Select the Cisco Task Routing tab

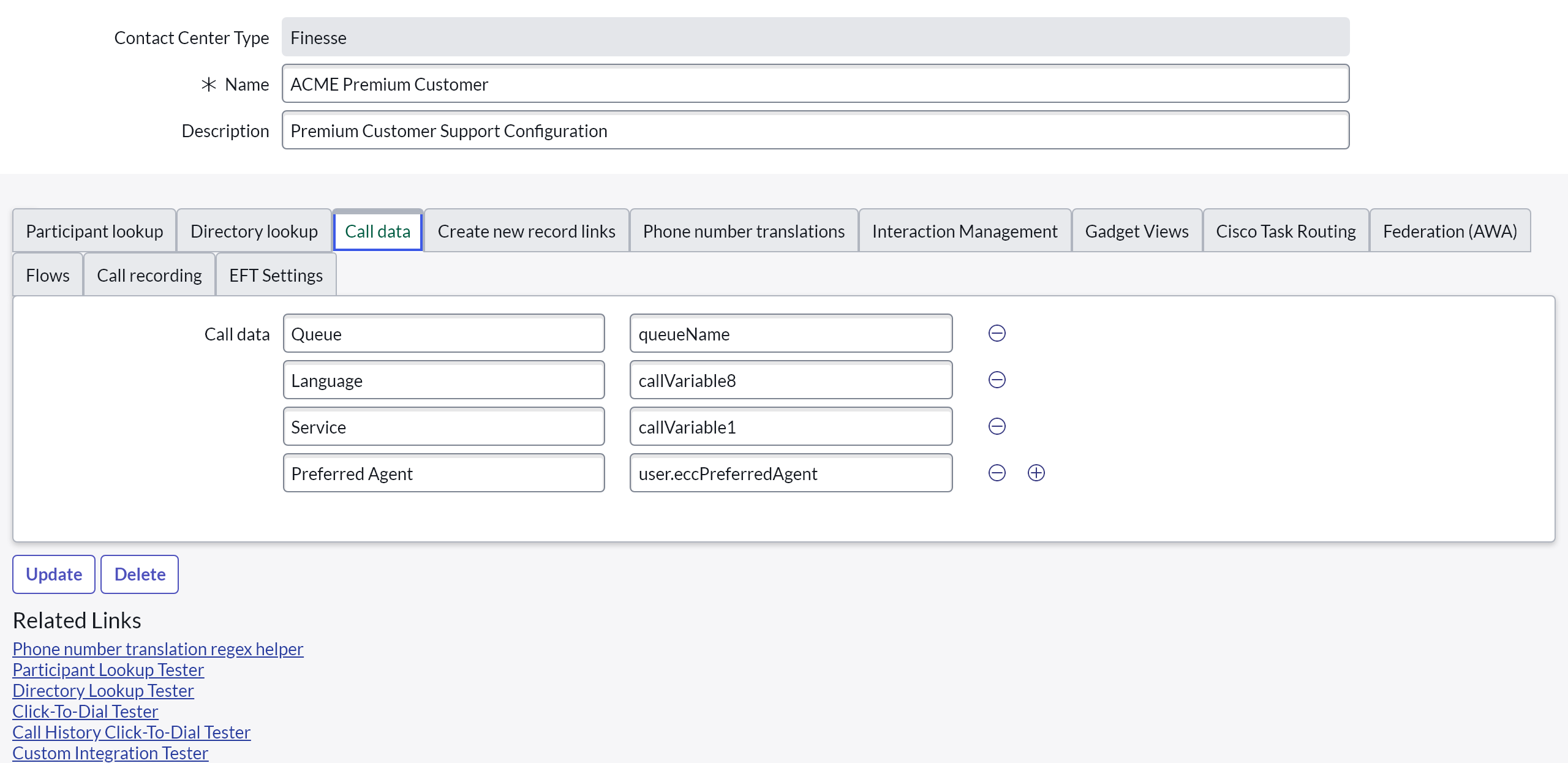[1285, 231]
